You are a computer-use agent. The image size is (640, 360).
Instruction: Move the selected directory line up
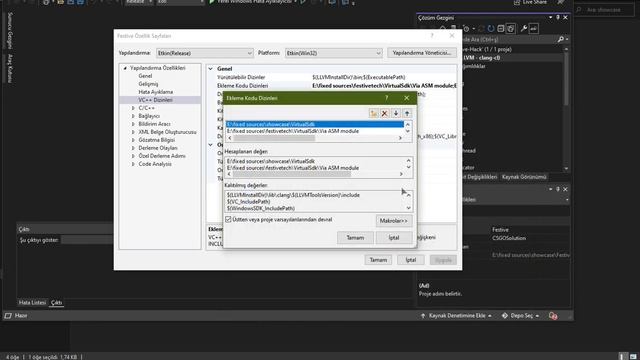coord(407,113)
